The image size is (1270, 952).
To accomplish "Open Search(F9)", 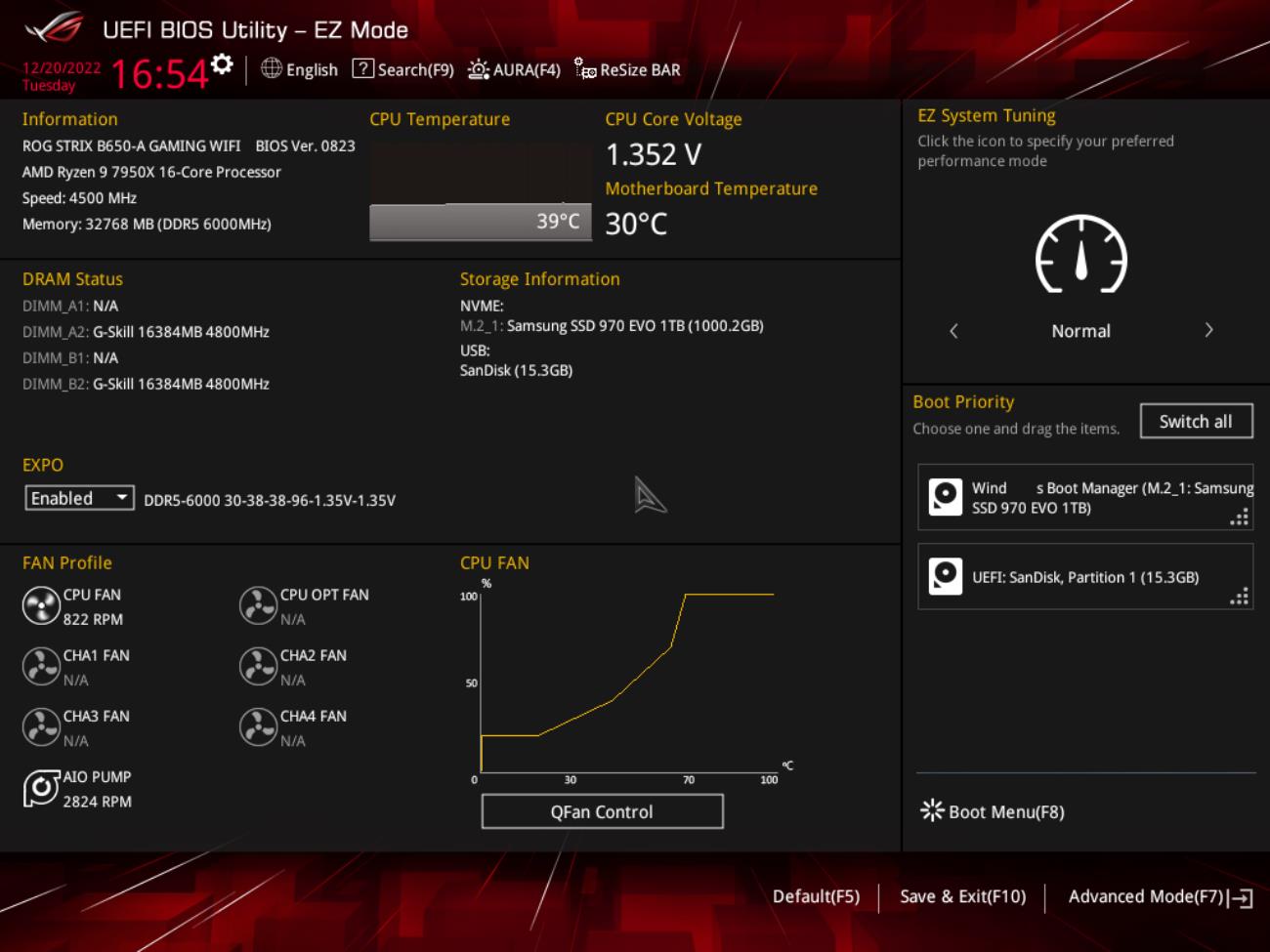I will [x=402, y=69].
